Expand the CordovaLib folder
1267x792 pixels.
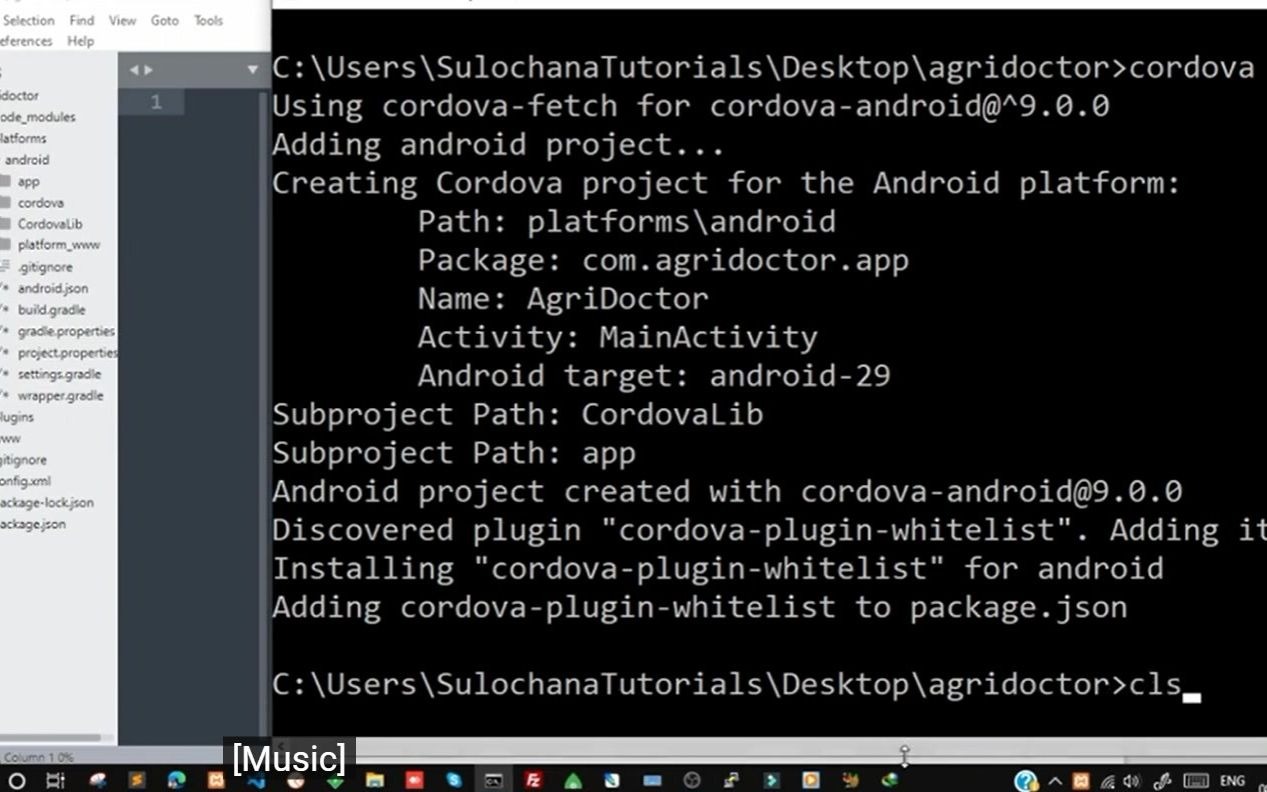(50, 224)
